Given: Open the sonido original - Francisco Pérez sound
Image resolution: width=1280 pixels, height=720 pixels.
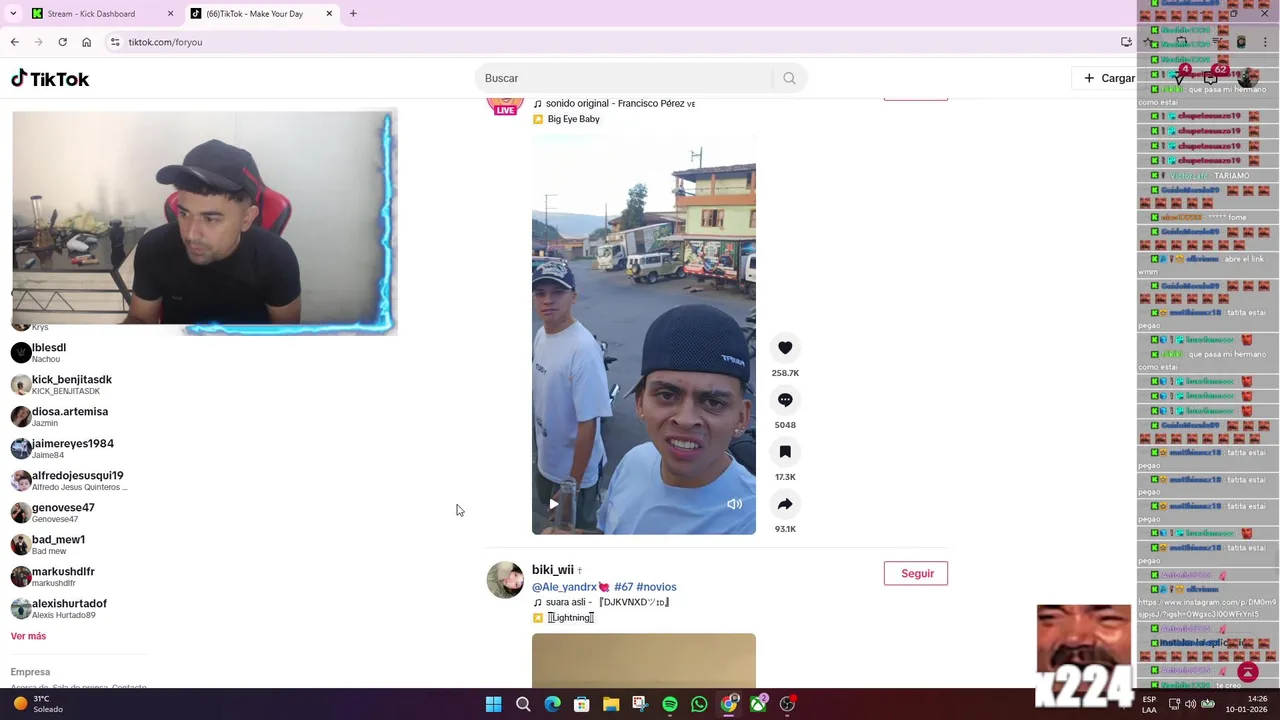Looking at the screenshot, I should pyautogui.click(x=614, y=103).
